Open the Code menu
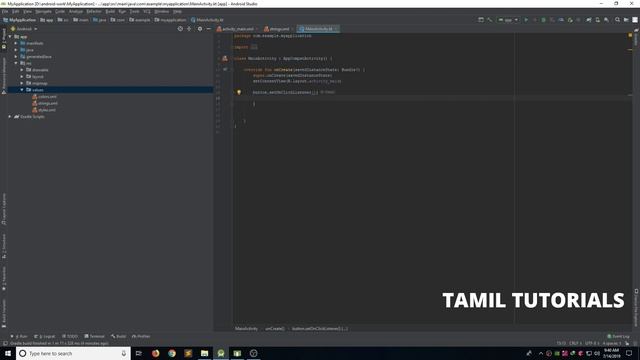 coord(60,11)
